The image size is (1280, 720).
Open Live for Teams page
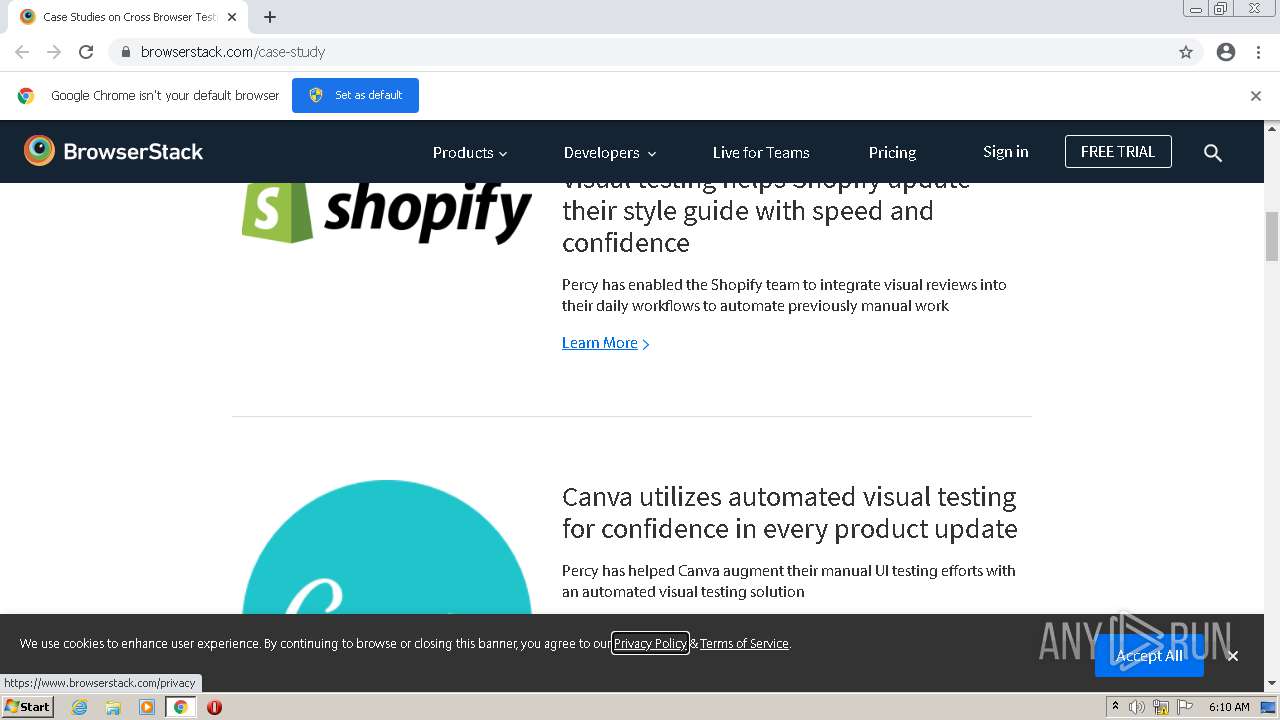761,153
